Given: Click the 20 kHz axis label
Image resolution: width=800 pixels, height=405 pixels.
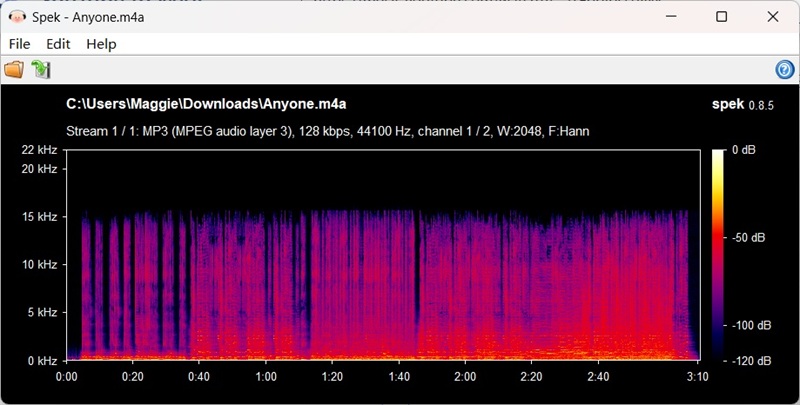Looking at the screenshot, I should 39,169.
